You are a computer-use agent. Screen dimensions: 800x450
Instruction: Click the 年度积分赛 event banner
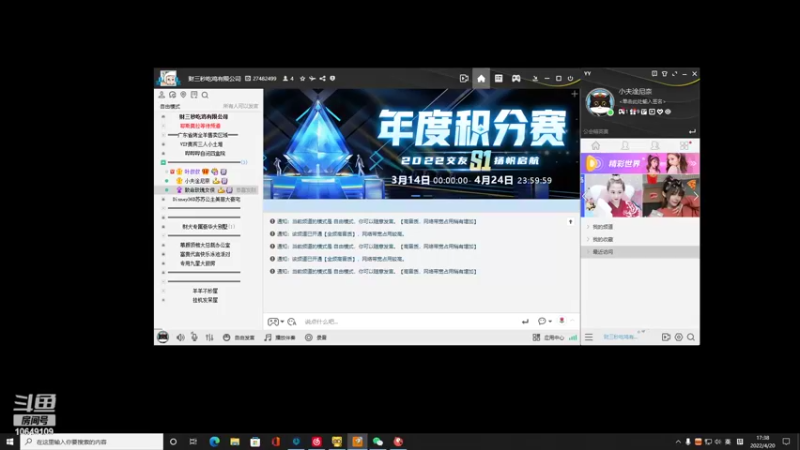(421, 144)
